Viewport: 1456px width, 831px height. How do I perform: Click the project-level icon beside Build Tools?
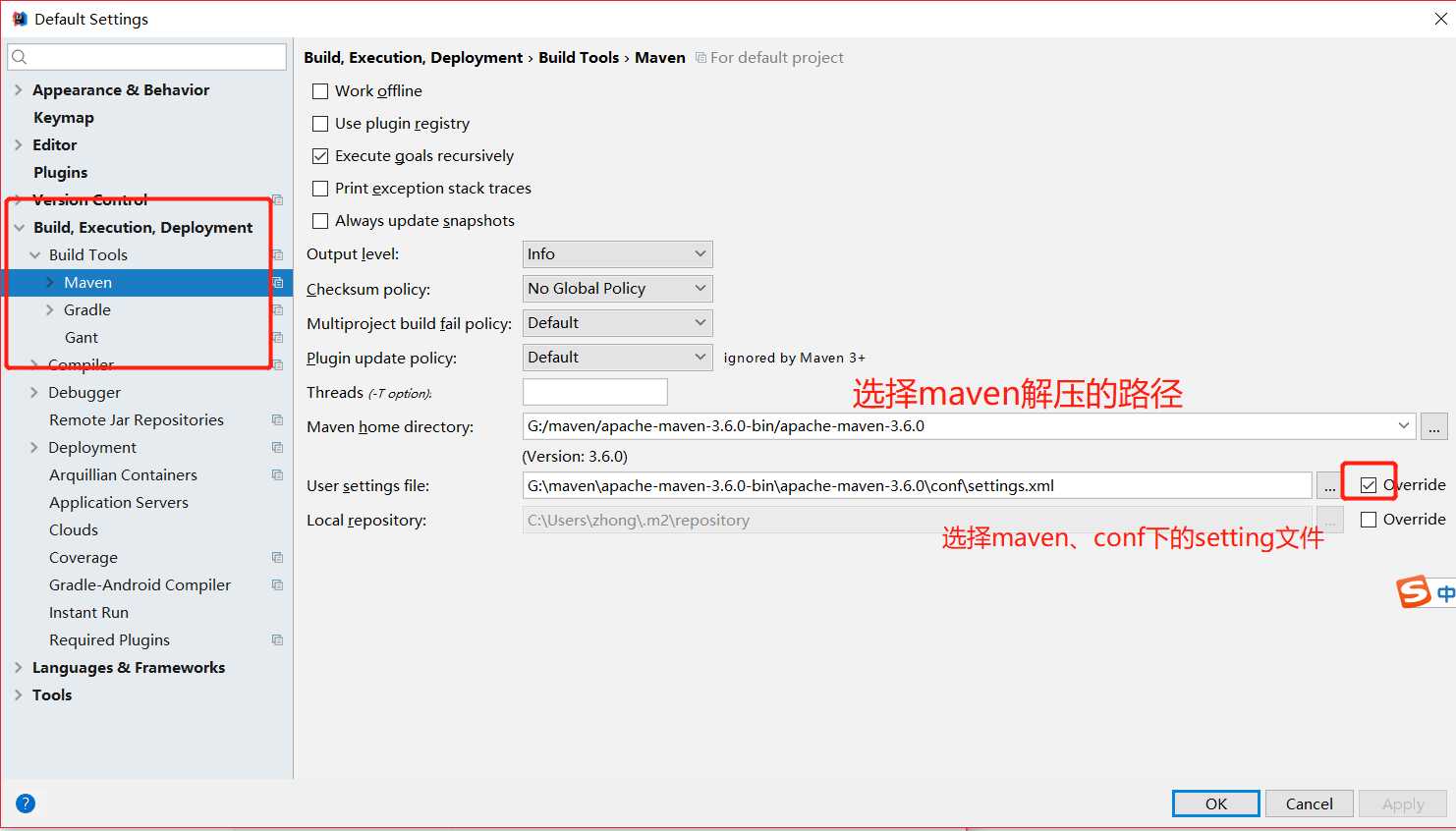coord(278,255)
